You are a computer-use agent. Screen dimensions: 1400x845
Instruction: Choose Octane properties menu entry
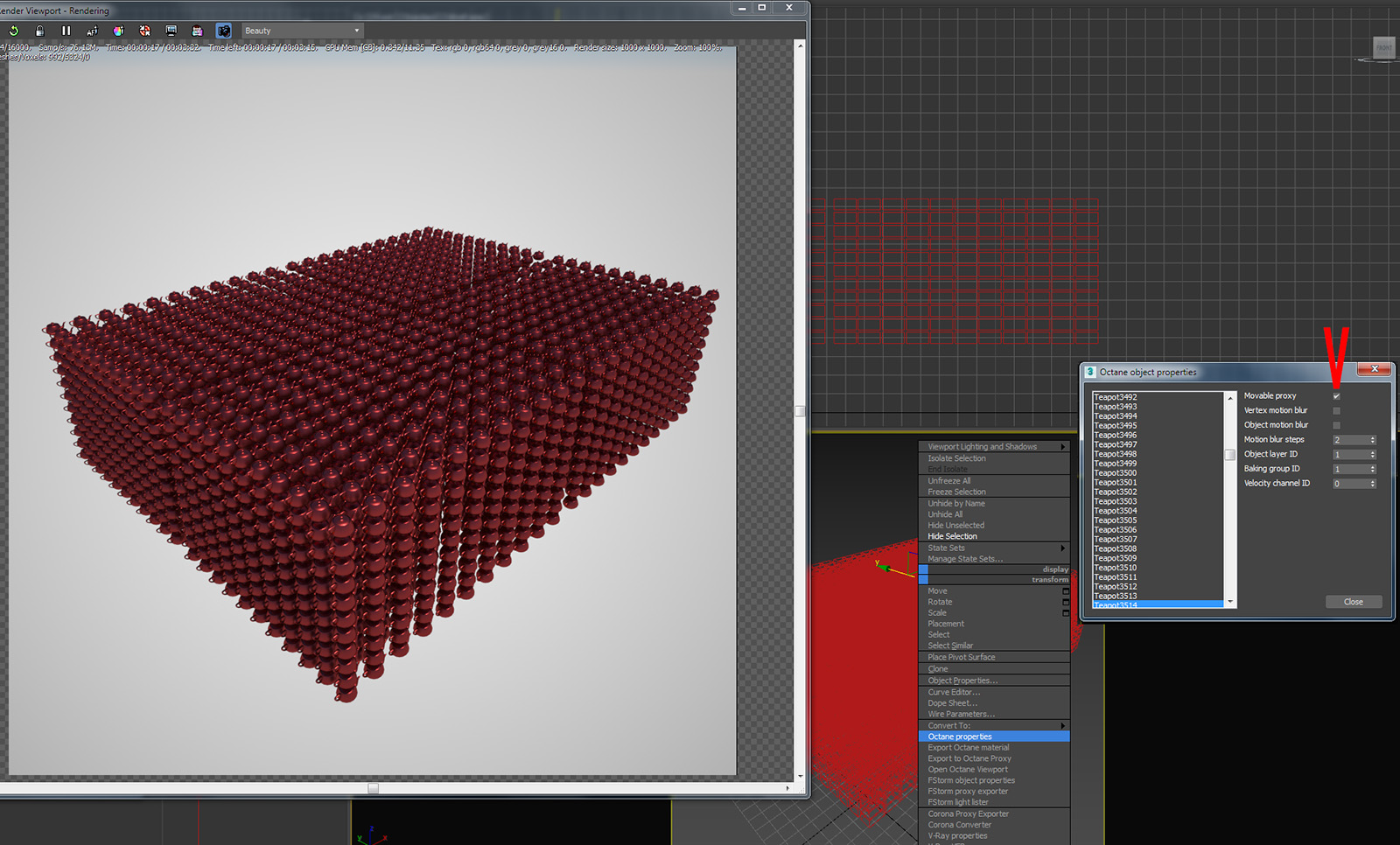point(994,737)
